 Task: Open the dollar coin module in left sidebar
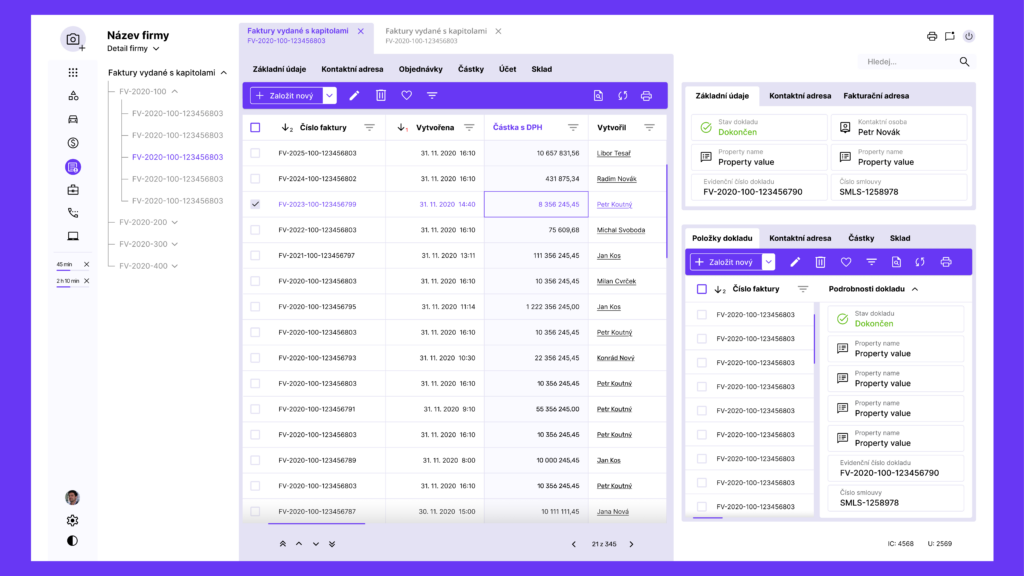coord(73,143)
